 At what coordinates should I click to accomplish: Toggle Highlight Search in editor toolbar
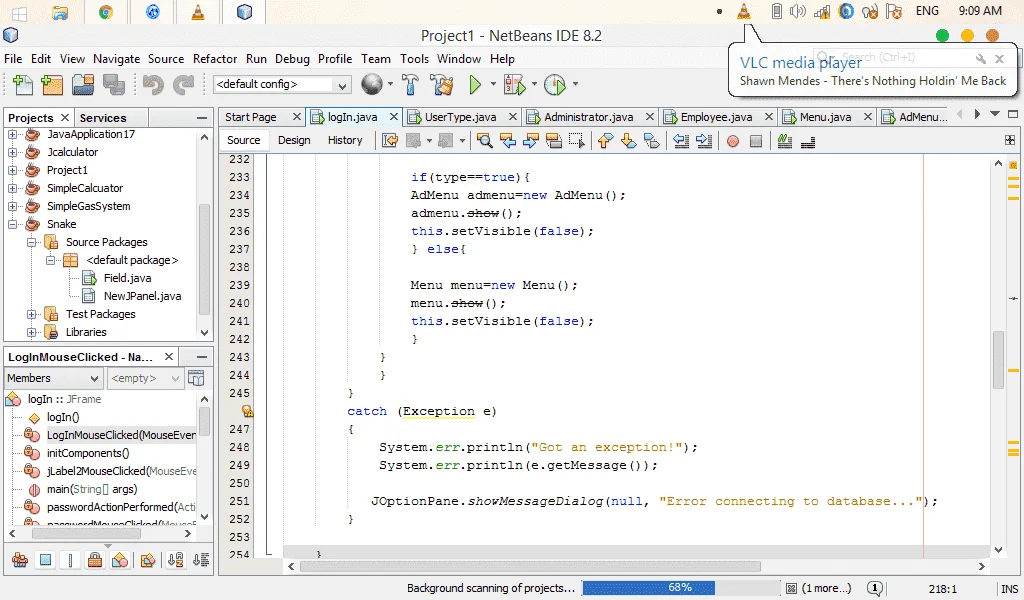[554, 141]
